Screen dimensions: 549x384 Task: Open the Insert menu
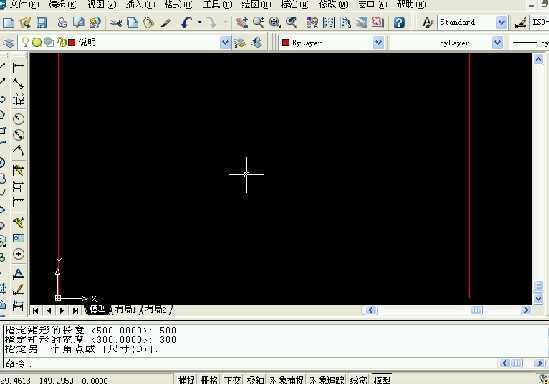click(141, 5)
